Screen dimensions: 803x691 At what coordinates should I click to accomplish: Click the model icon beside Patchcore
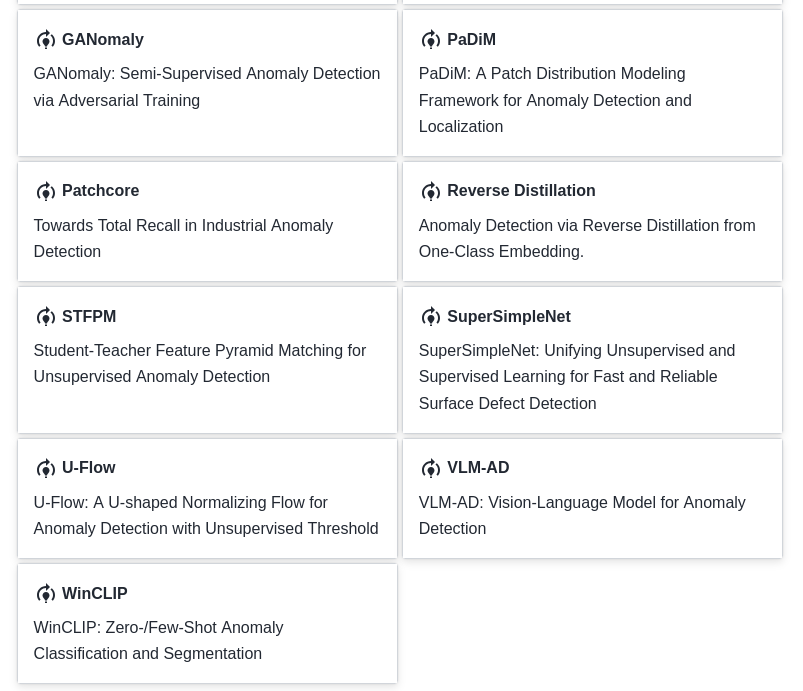point(45,191)
